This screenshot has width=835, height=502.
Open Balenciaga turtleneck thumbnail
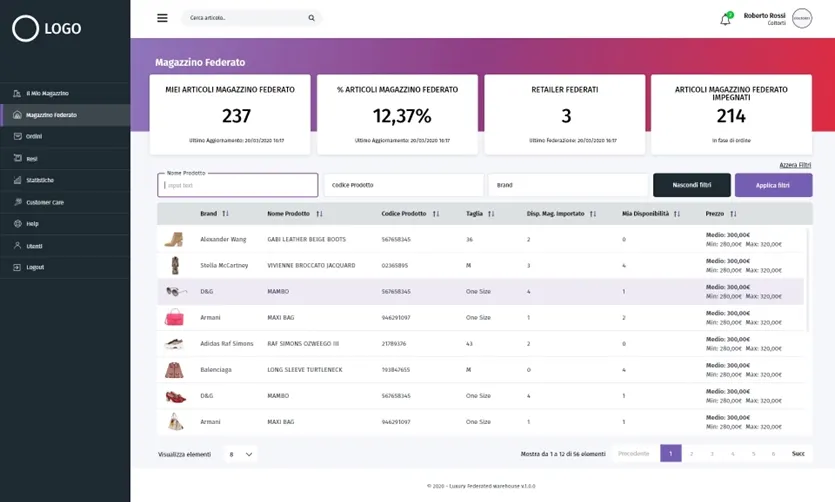[x=174, y=369]
